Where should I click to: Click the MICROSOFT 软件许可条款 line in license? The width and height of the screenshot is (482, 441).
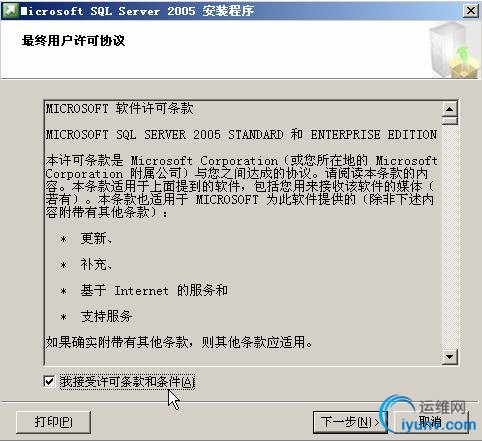(x=119, y=109)
